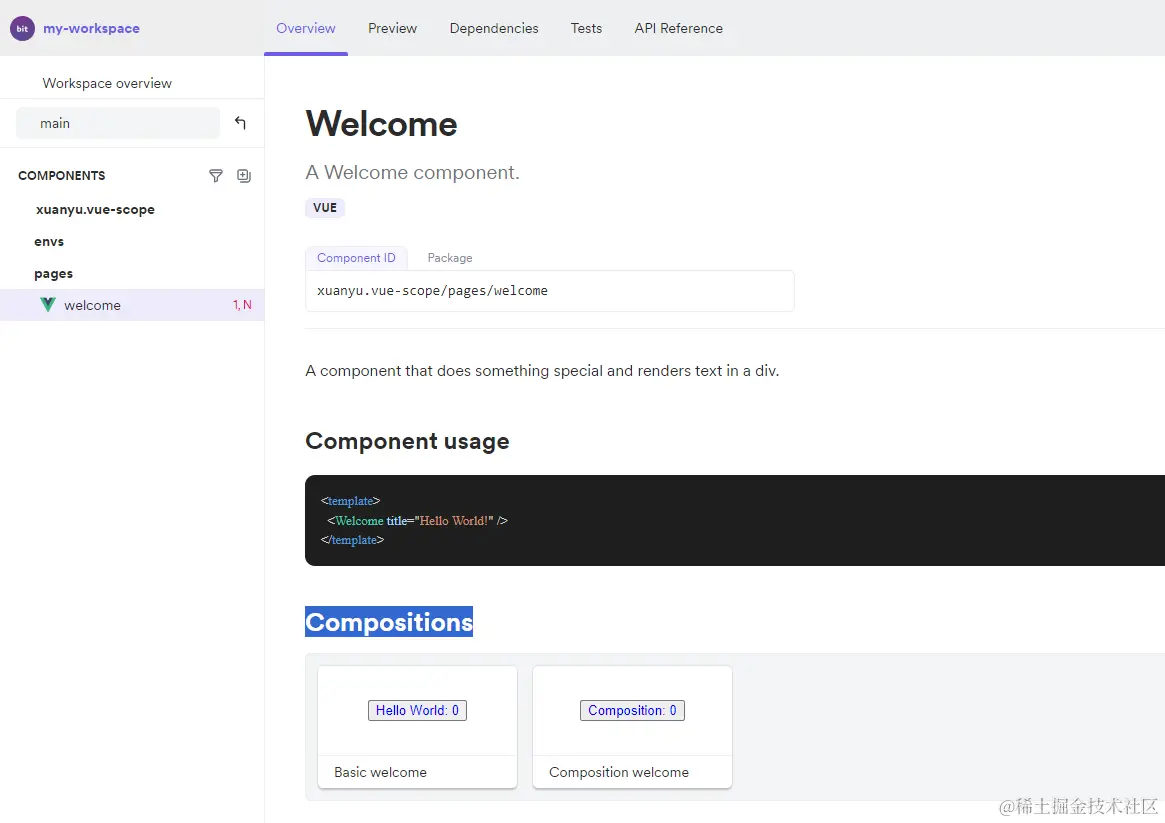Viewport: 1165px width, 823px height.
Task: Go to the Tests tab
Action: pos(586,28)
